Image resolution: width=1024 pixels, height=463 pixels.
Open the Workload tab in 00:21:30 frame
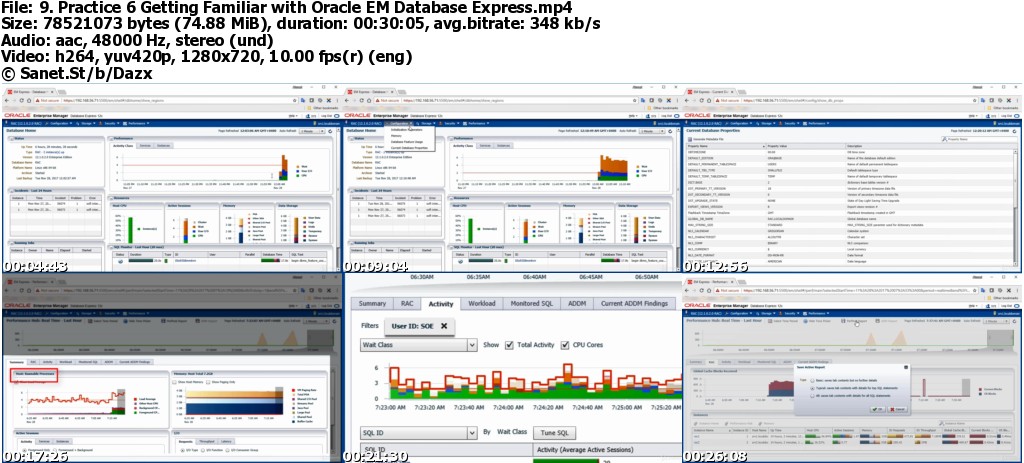pos(482,304)
